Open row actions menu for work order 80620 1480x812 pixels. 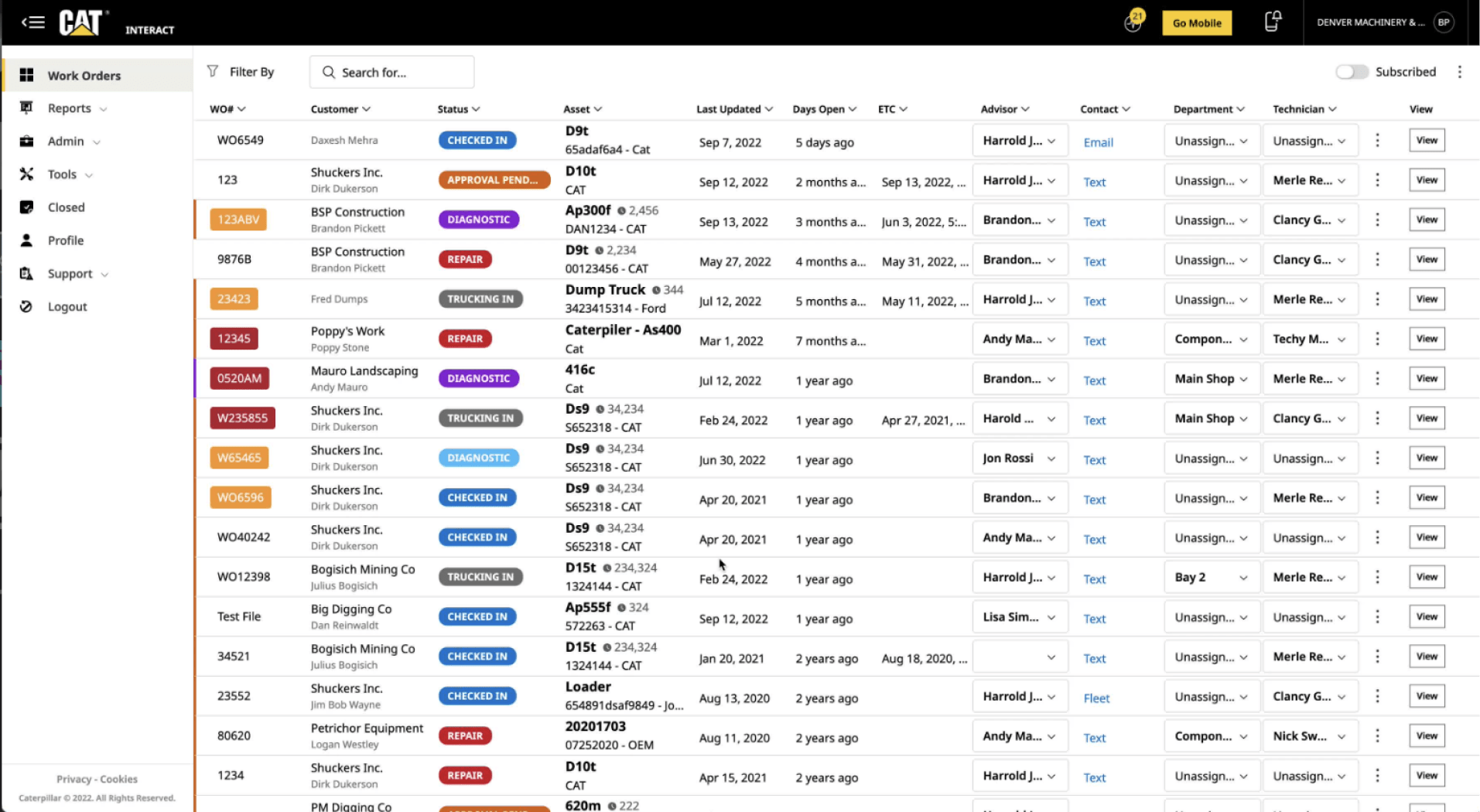click(1377, 735)
